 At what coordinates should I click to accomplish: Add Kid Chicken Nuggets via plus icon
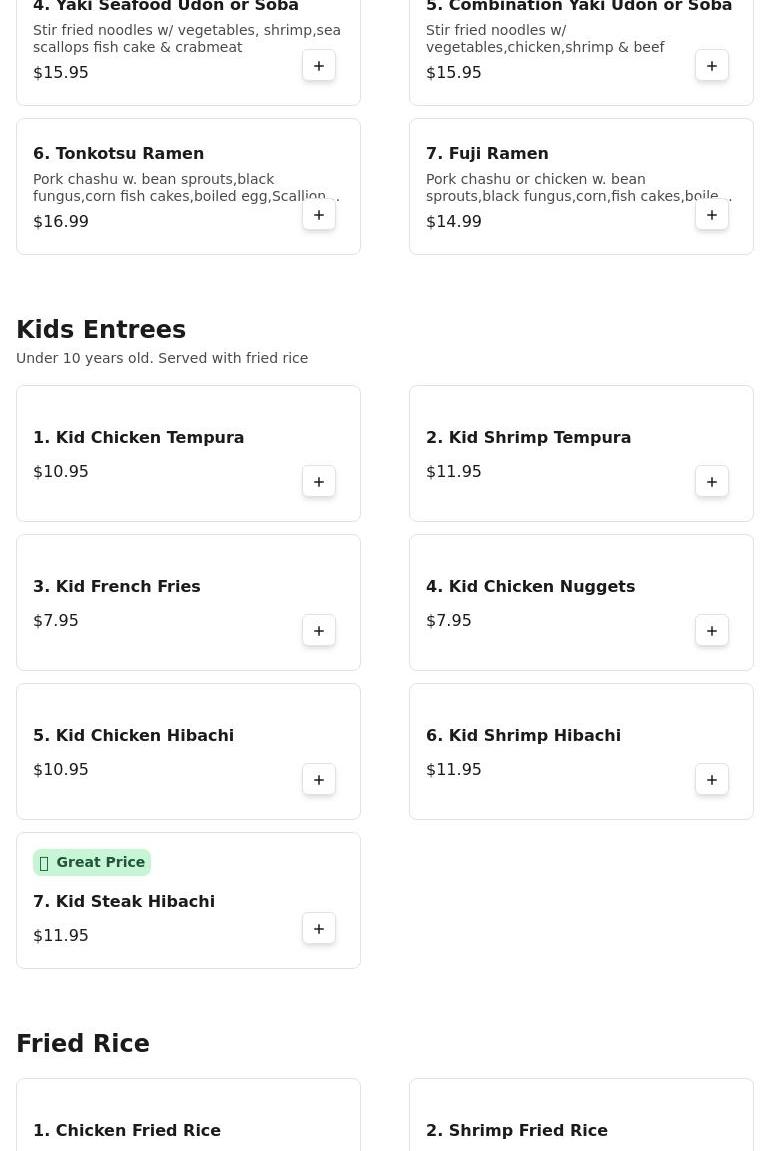(x=712, y=631)
